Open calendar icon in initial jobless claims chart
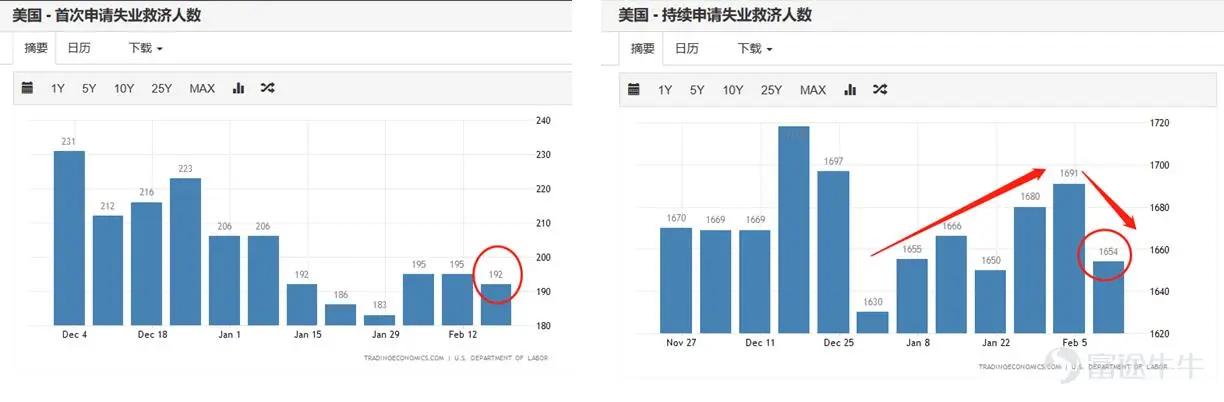 (x=26, y=89)
